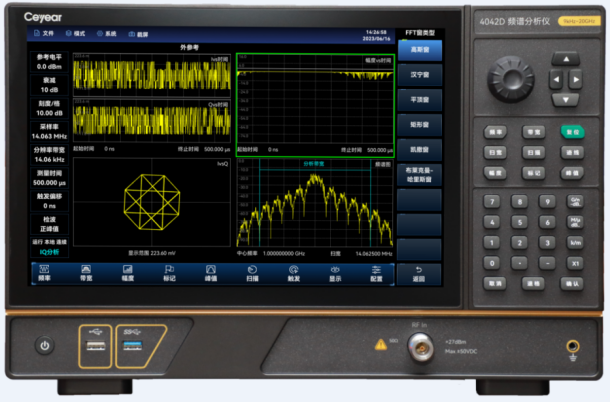This screenshot has height=402, width=610.
Task: Open the 模式 (Mode) menu
Action: click(x=77, y=34)
